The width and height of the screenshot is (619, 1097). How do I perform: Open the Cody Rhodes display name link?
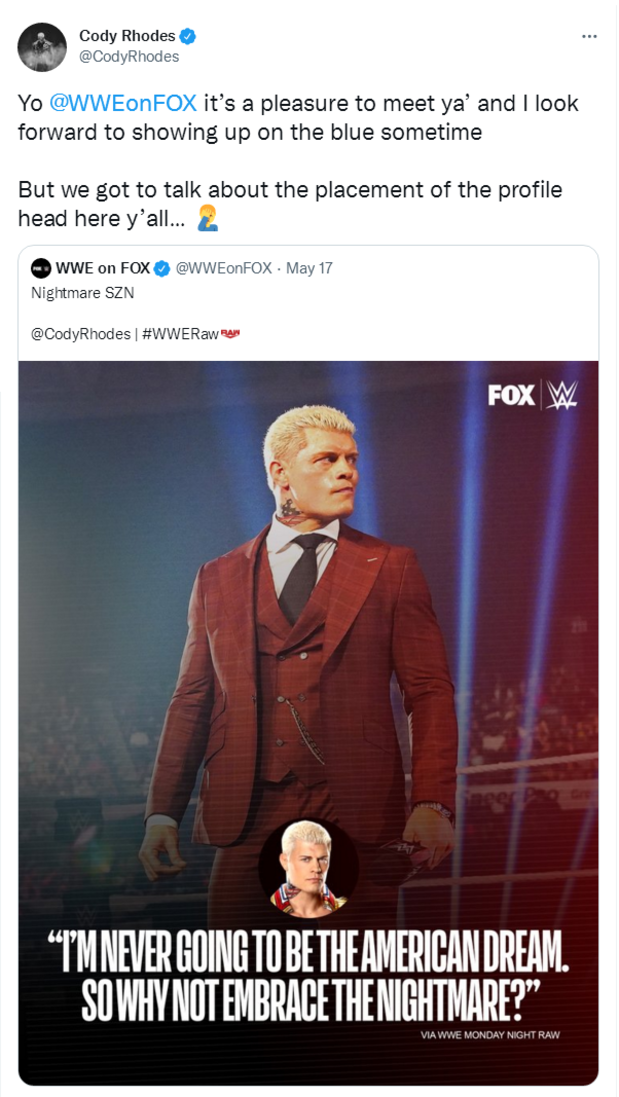tap(127, 36)
